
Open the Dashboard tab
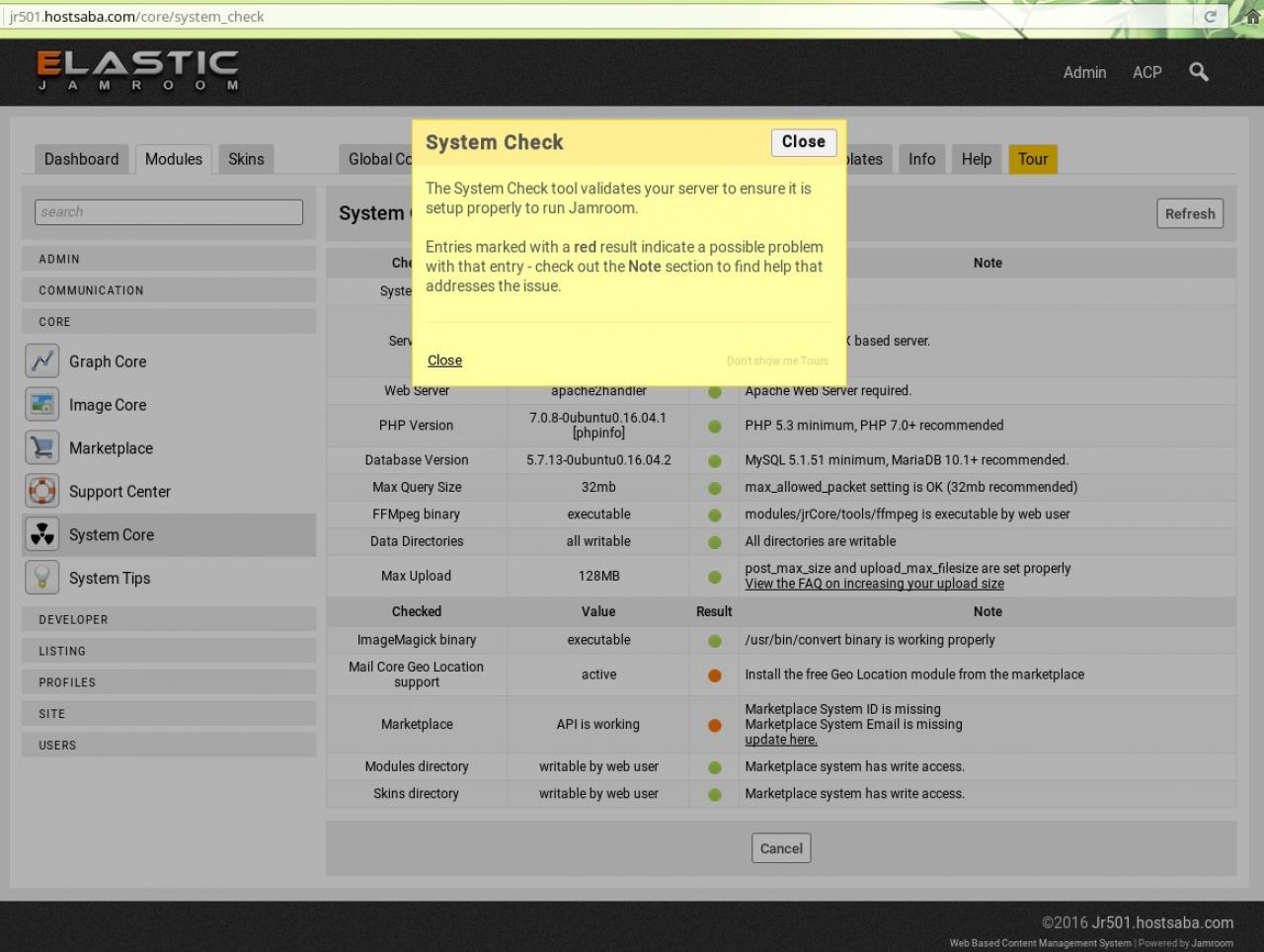pyautogui.click(x=81, y=159)
